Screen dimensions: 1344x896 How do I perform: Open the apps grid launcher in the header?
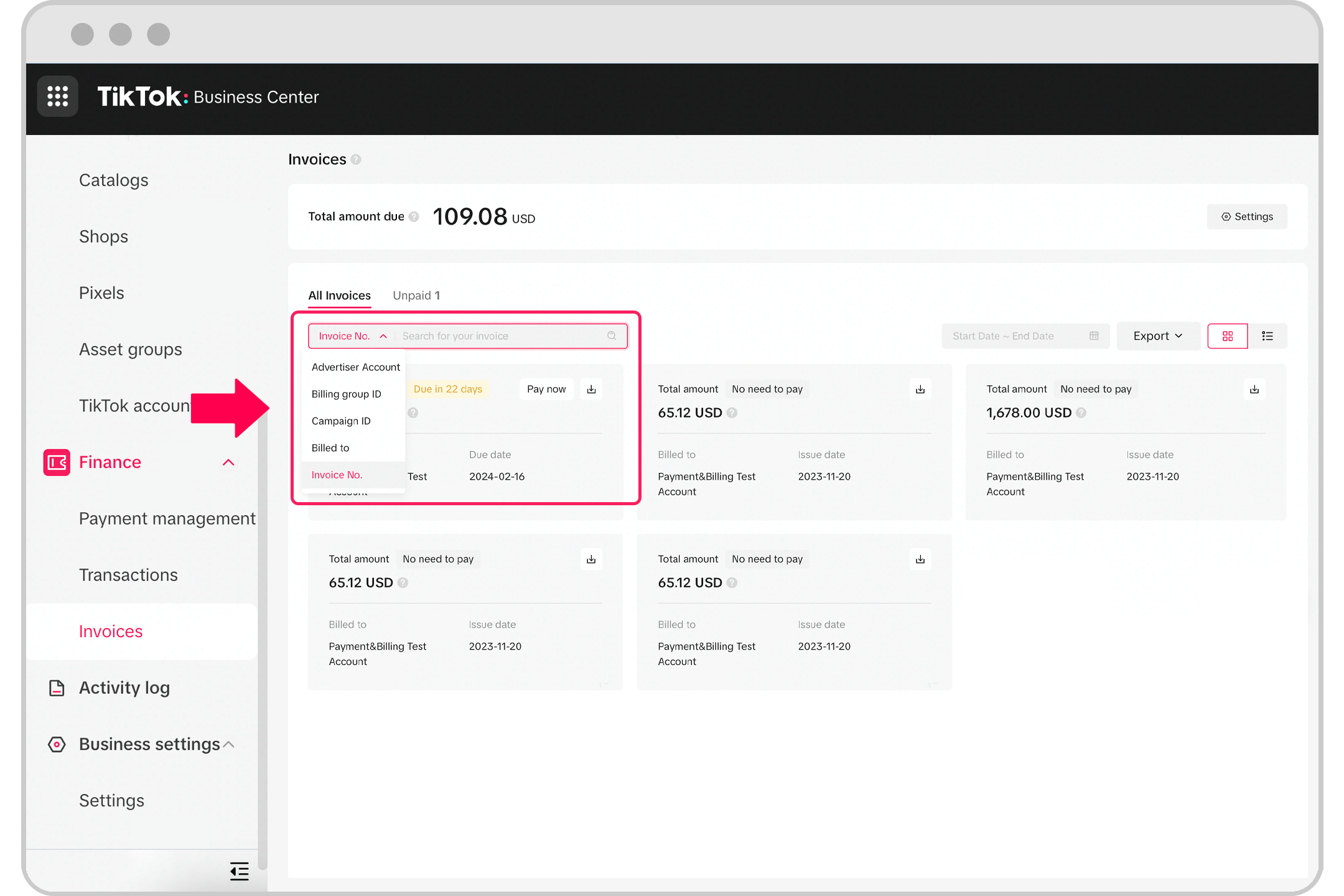[57, 96]
